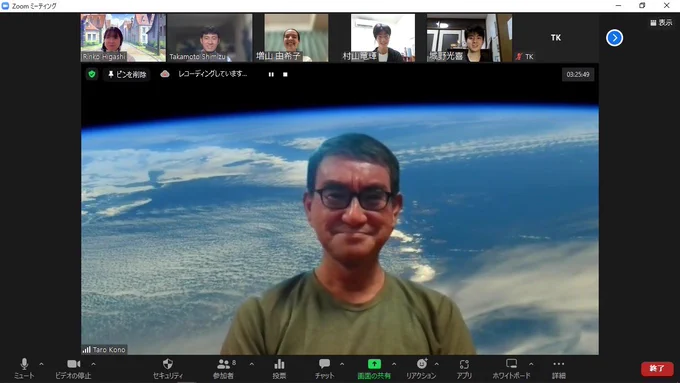Open the Chat panel
The width and height of the screenshot is (680, 383).
click(x=324, y=369)
